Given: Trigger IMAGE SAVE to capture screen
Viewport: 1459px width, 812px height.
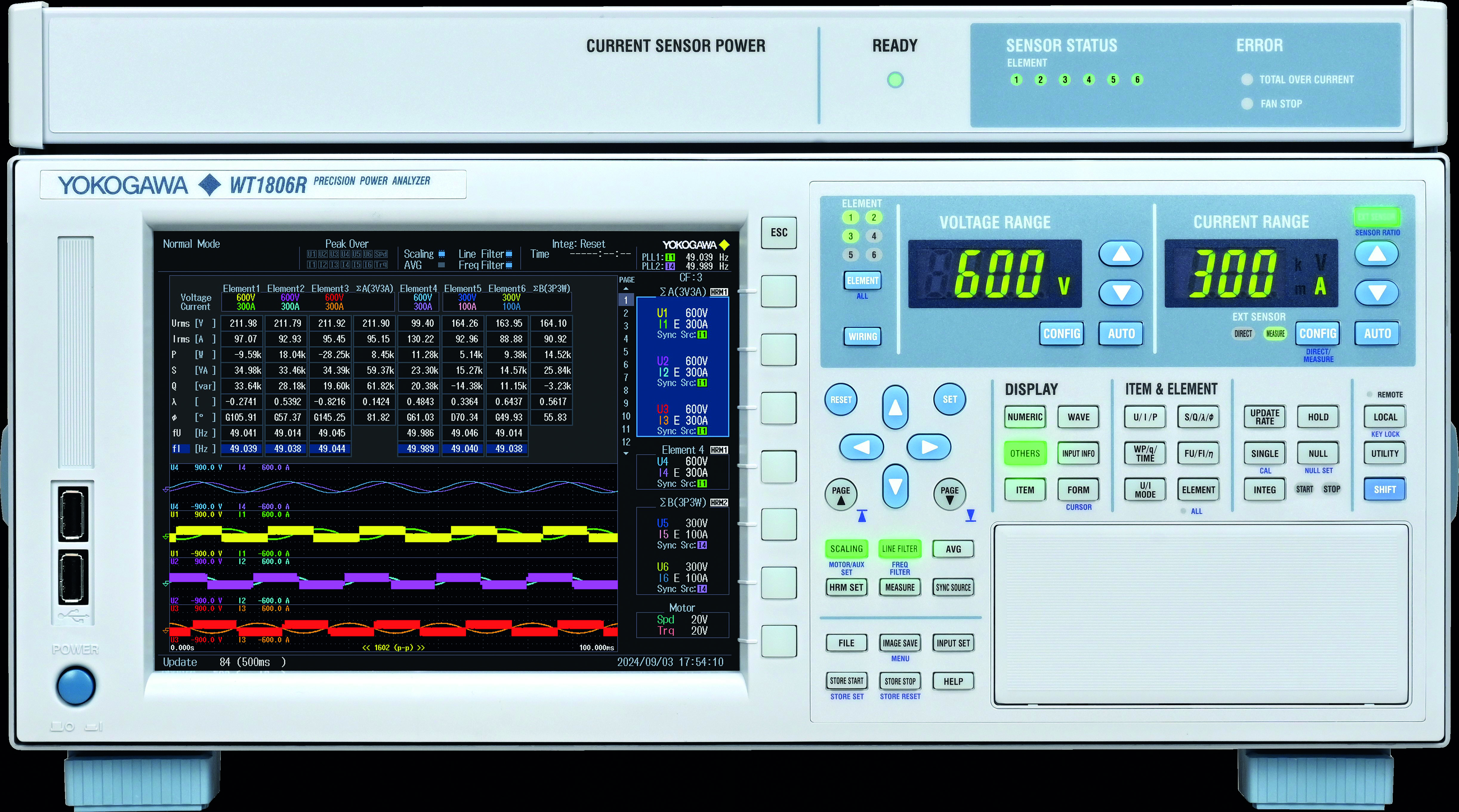Looking at the screenshot, I should (x=900, y=643).
